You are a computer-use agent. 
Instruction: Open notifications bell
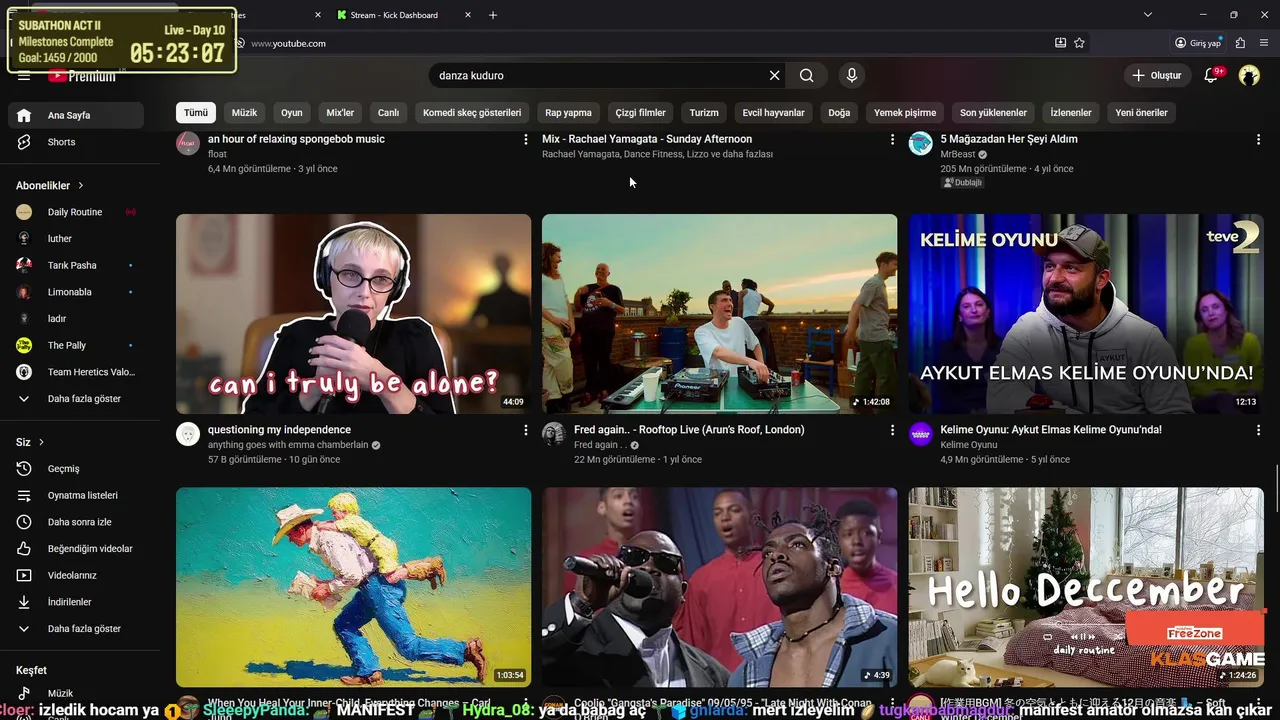tap(1211, 75)
